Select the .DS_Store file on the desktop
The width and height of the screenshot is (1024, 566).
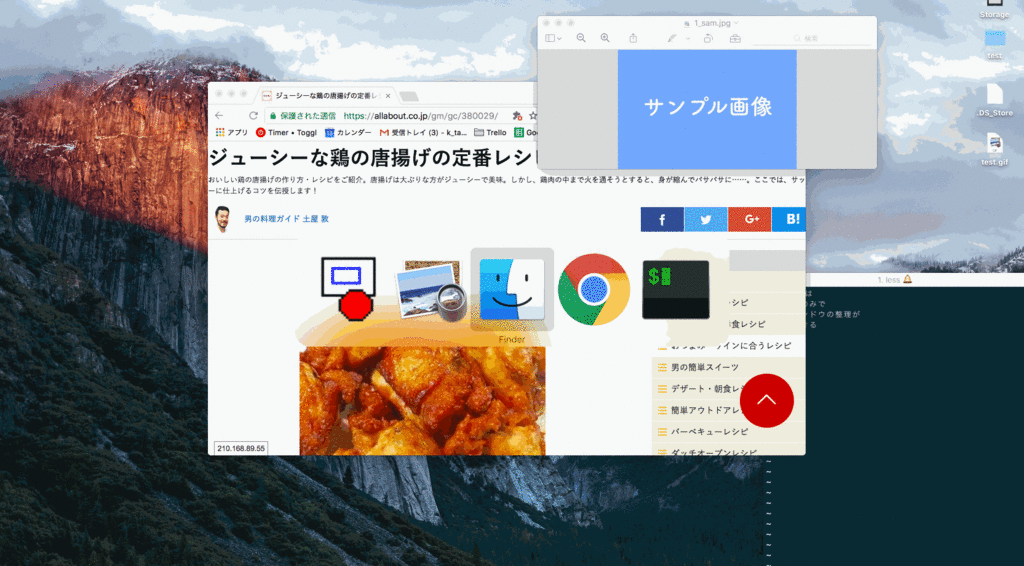click(x=995, y=100)
